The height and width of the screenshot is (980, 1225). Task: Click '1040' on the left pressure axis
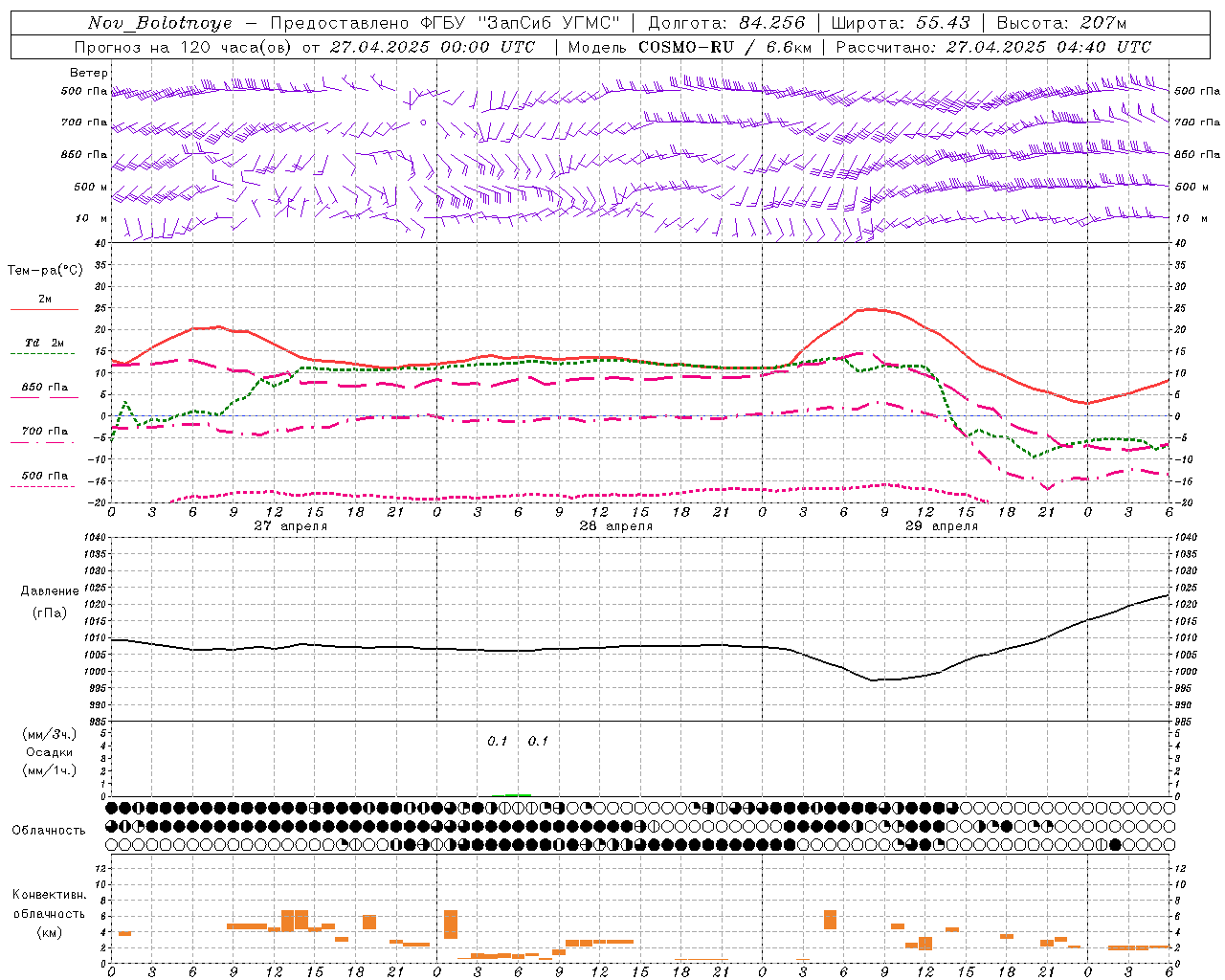coord(94,538)
